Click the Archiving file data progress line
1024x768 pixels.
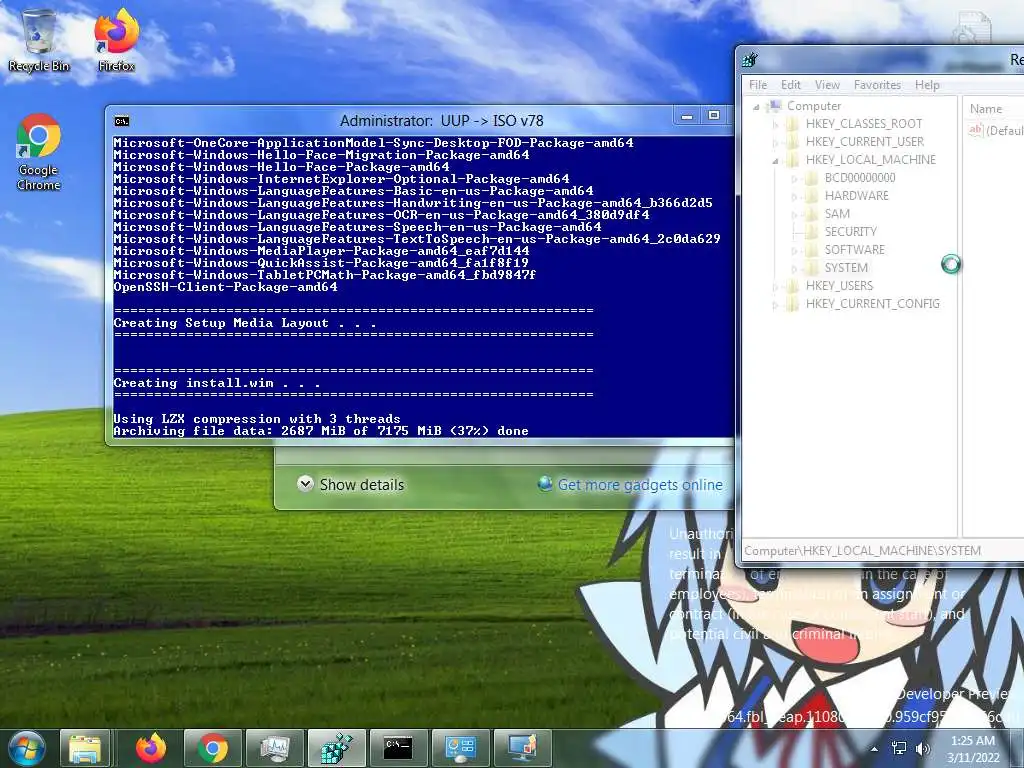click(x=321, y=431)
